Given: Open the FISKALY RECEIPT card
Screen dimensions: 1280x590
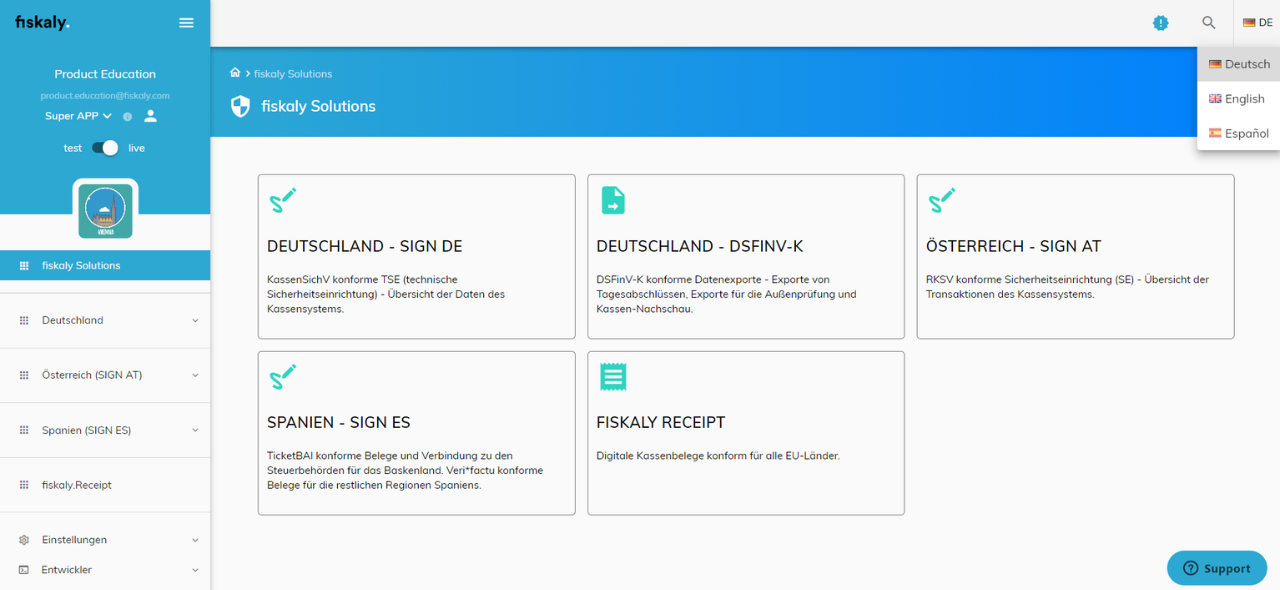Looking at the screenshot, I should (x=746, y=433).
